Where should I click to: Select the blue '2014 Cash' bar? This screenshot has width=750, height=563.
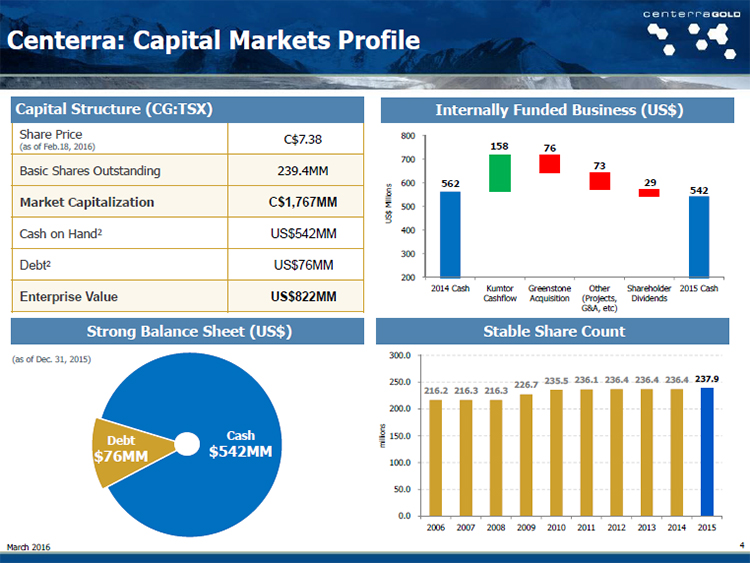[x=450, y=234]
